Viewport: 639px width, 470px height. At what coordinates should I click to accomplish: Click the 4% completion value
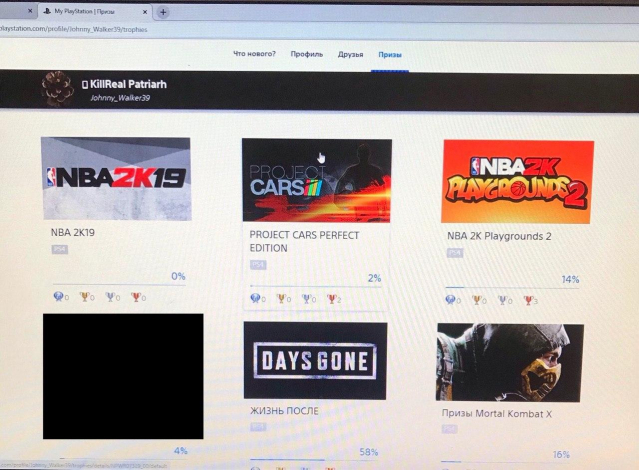click(181, 450)
